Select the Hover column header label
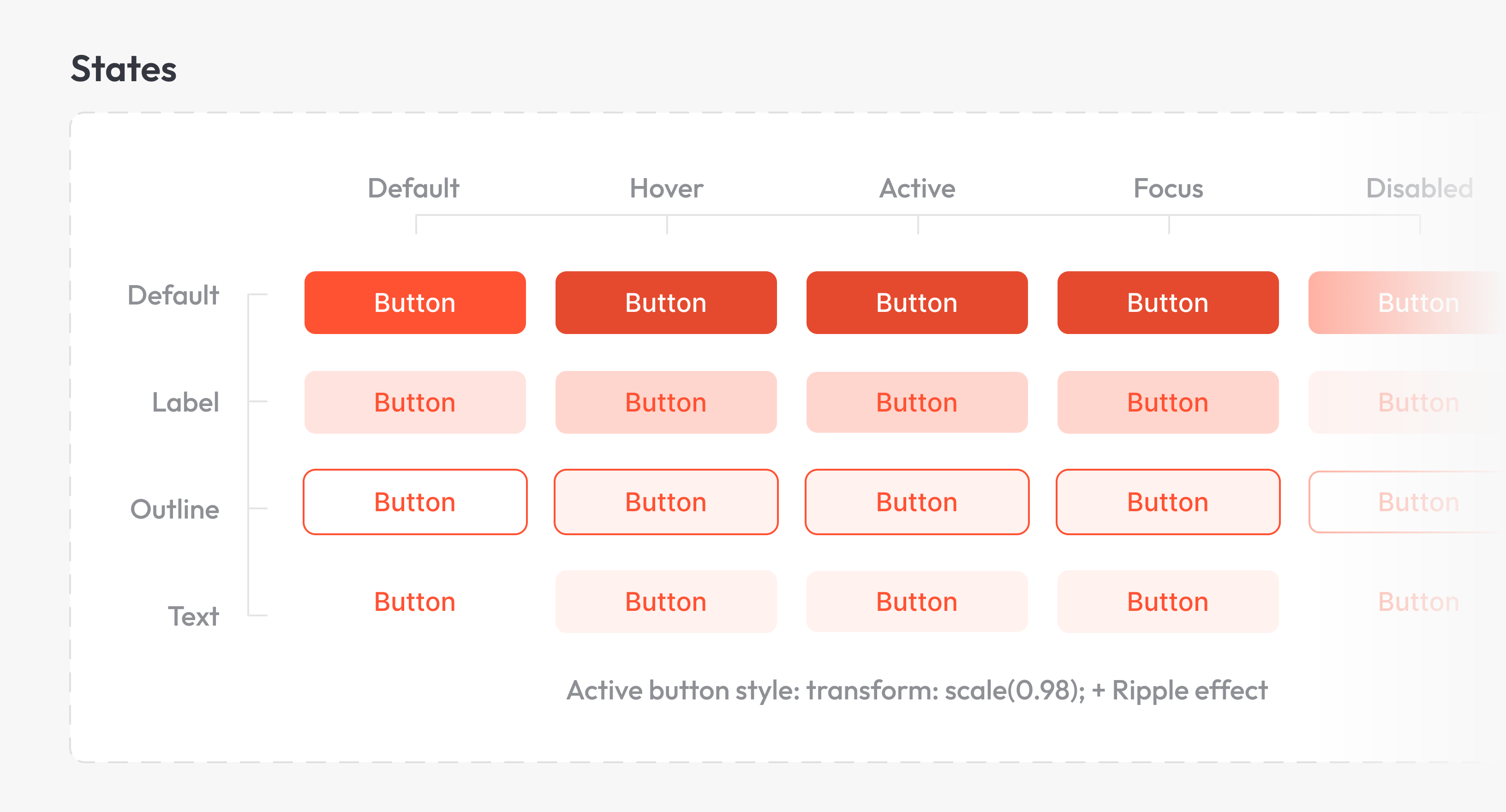The width and height of the screenshot is (1506, 812). 666,188
